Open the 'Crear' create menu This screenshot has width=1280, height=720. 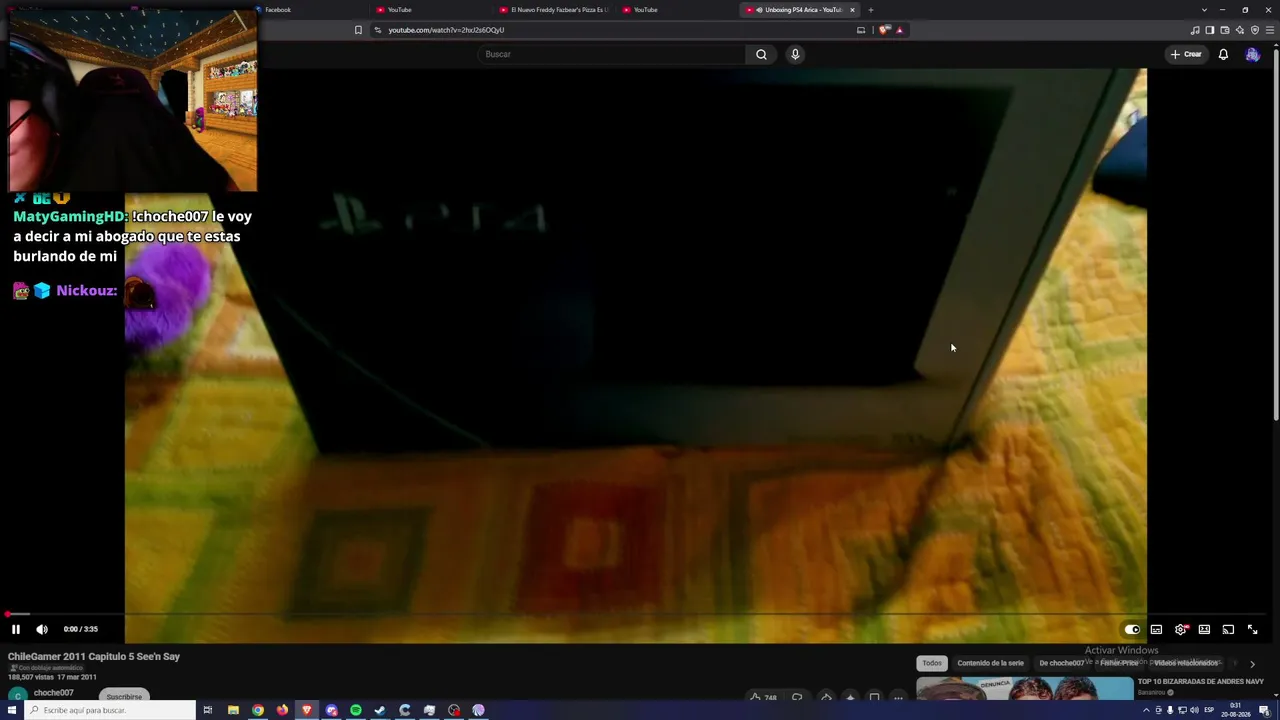pyautogui.click(x=1186, y=54)
